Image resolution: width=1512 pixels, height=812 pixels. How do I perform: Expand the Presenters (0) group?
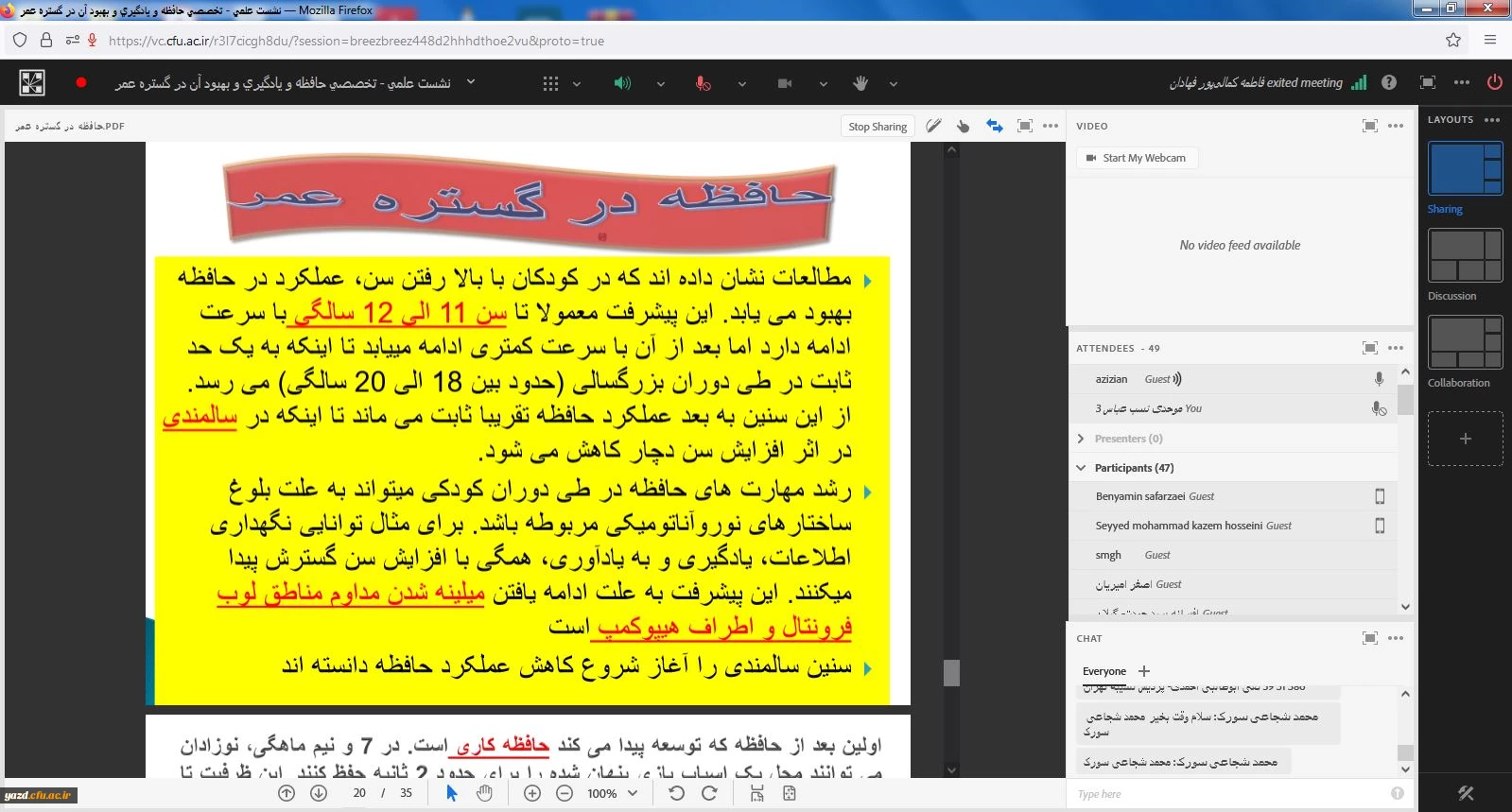pos(1081,439)
